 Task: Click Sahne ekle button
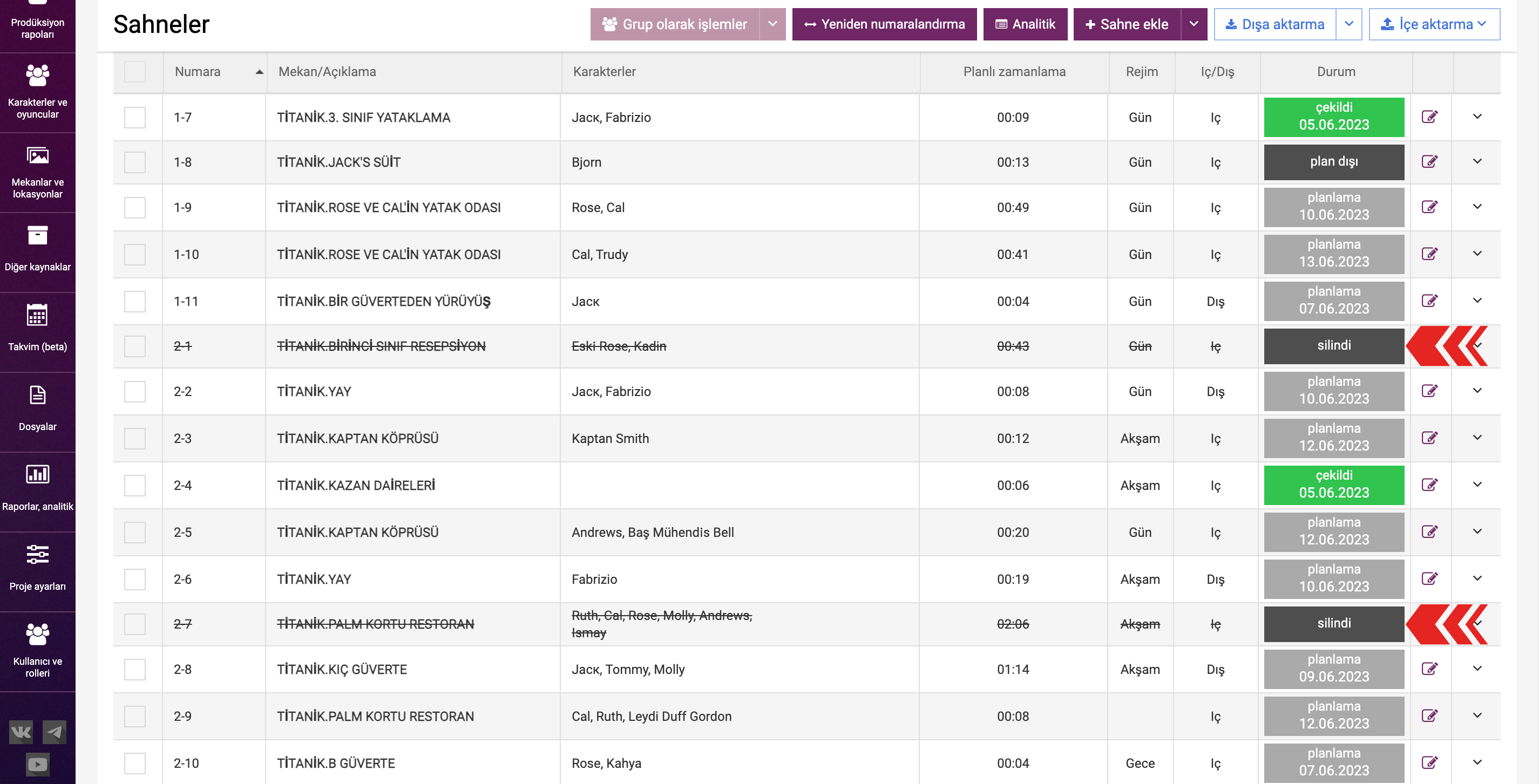point(1127,24)
